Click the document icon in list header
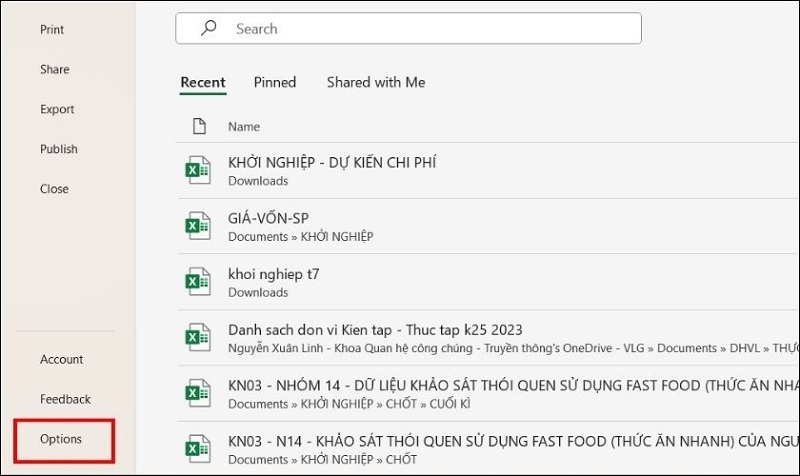800x476 pixels. point(199,126)
